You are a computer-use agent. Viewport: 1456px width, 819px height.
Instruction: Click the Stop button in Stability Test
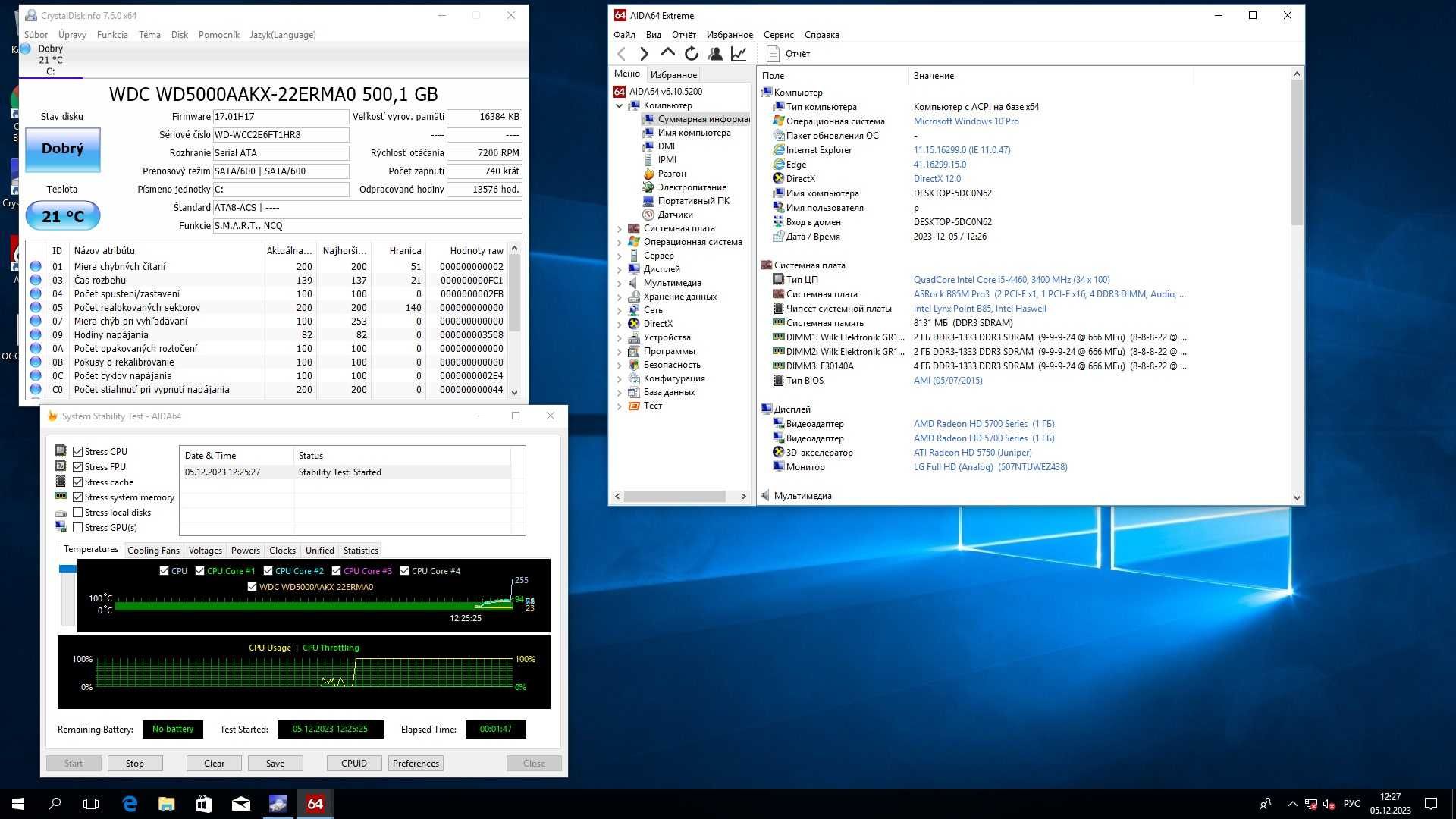pos(134,764)
